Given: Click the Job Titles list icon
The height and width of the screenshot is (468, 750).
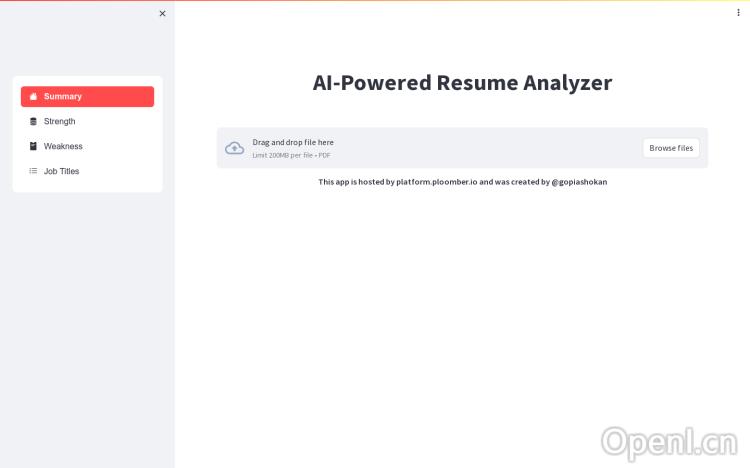Looking at the screenshot, I should [x=33, y=171].
